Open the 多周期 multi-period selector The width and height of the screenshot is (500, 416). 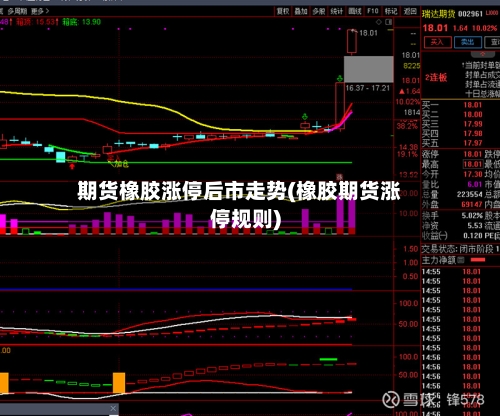(x=17, y=11)
